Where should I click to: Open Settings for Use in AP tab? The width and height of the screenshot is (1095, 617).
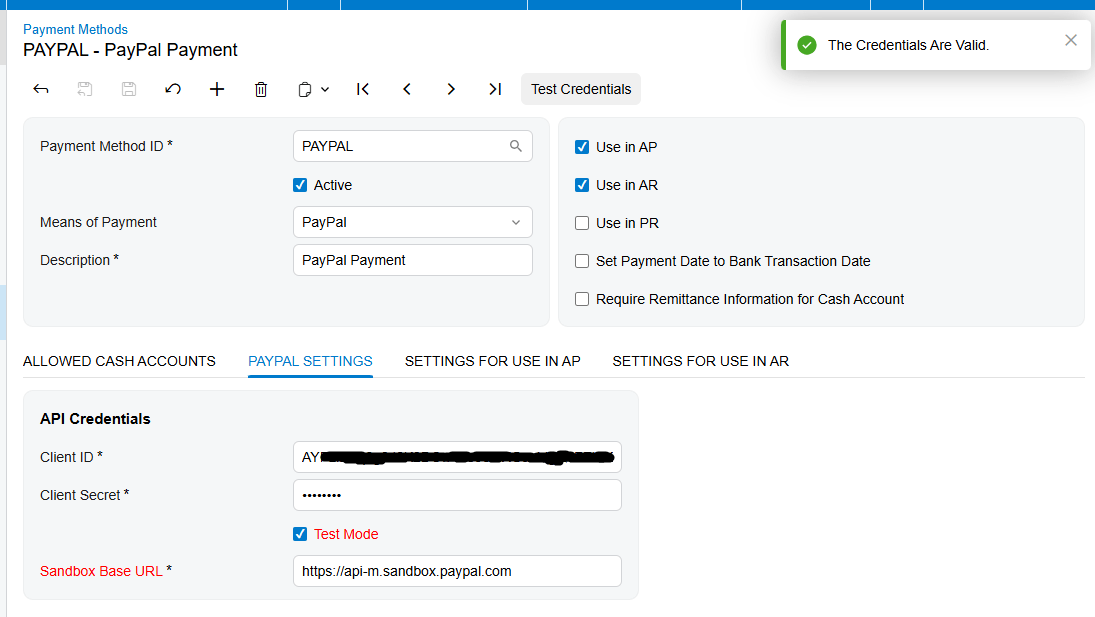pyautogui.click(x=492, y=361)
